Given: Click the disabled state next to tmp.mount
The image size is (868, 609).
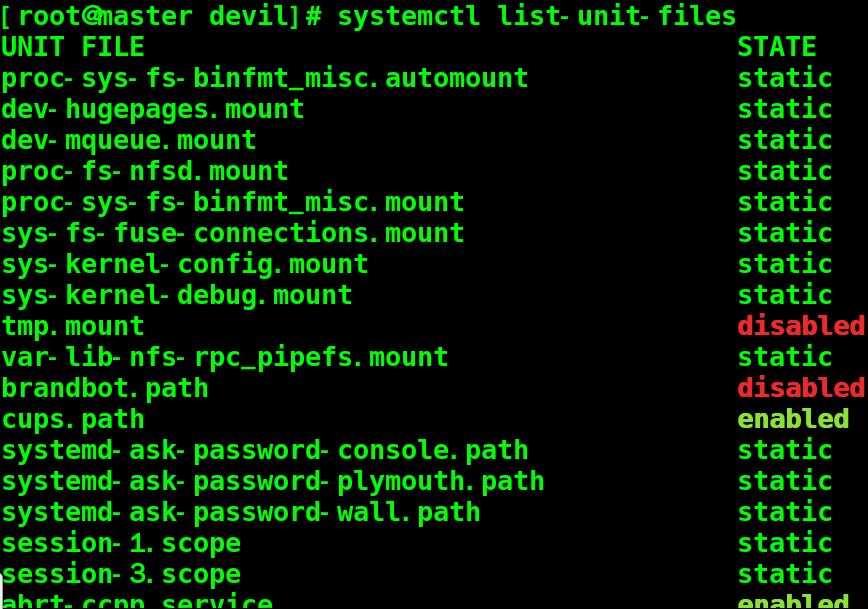Looking at the screenshot, I should pos(801,326).
